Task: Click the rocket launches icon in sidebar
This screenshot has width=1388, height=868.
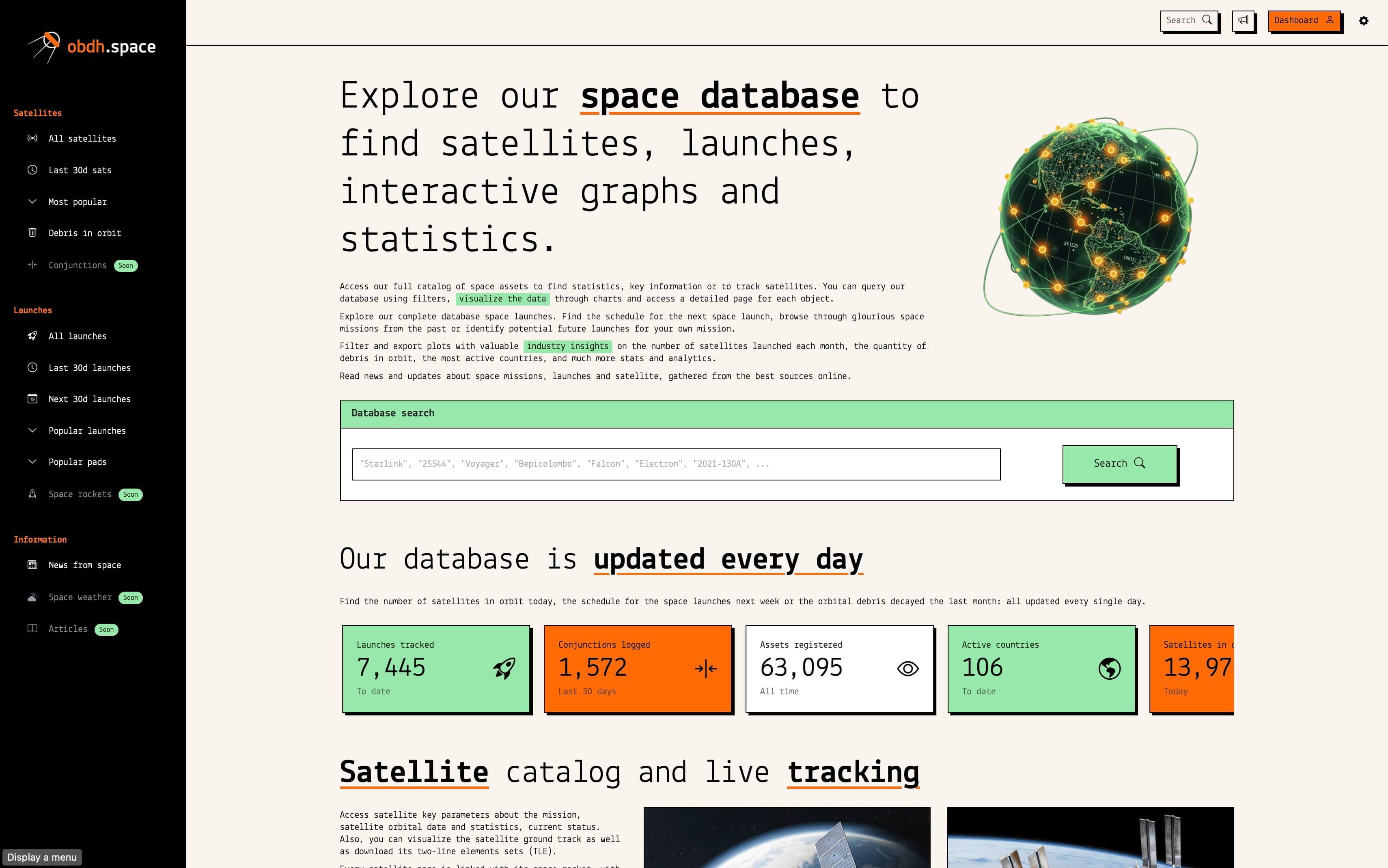Action: coord(32,335)
